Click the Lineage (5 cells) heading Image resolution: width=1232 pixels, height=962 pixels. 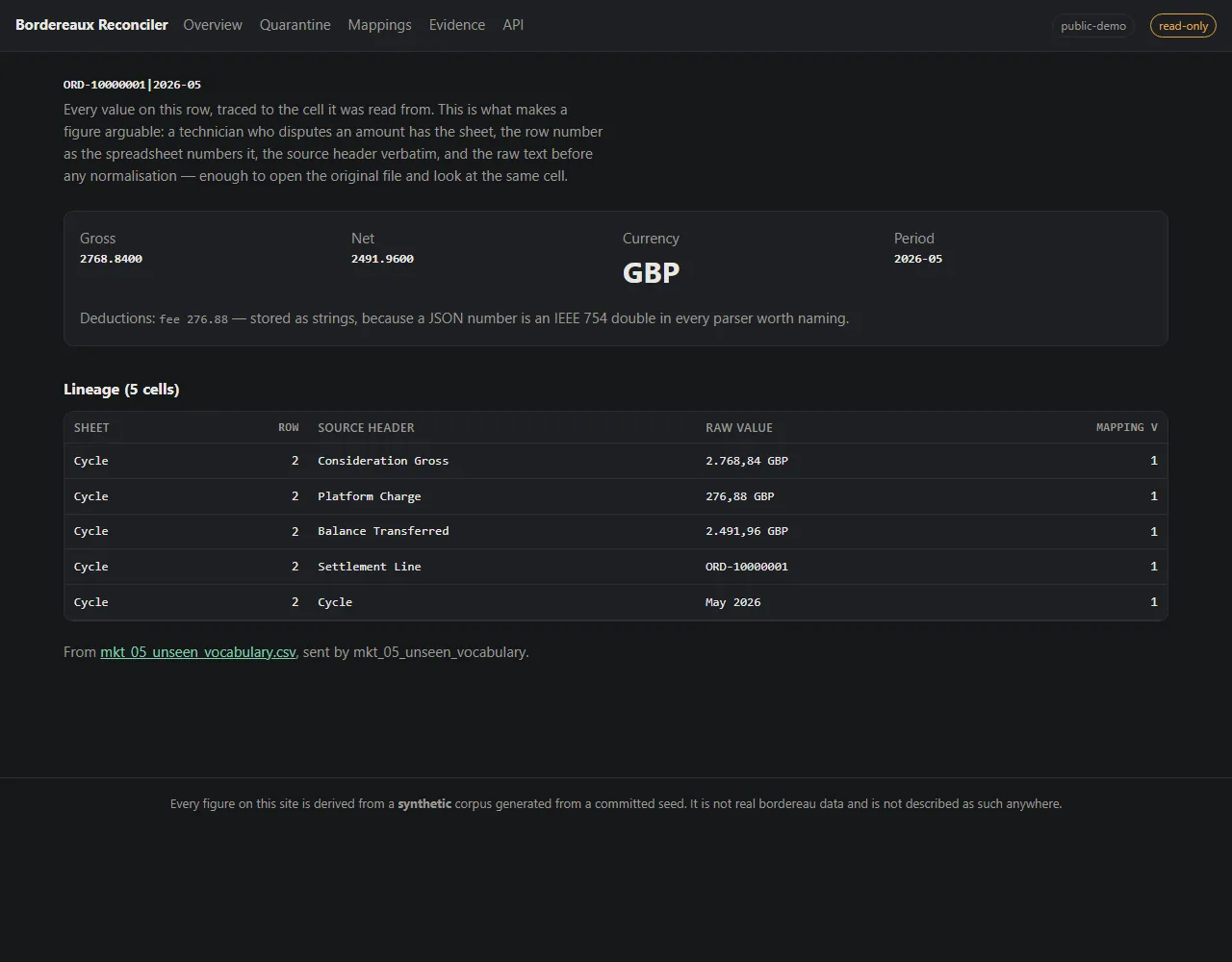coord(121,390)
